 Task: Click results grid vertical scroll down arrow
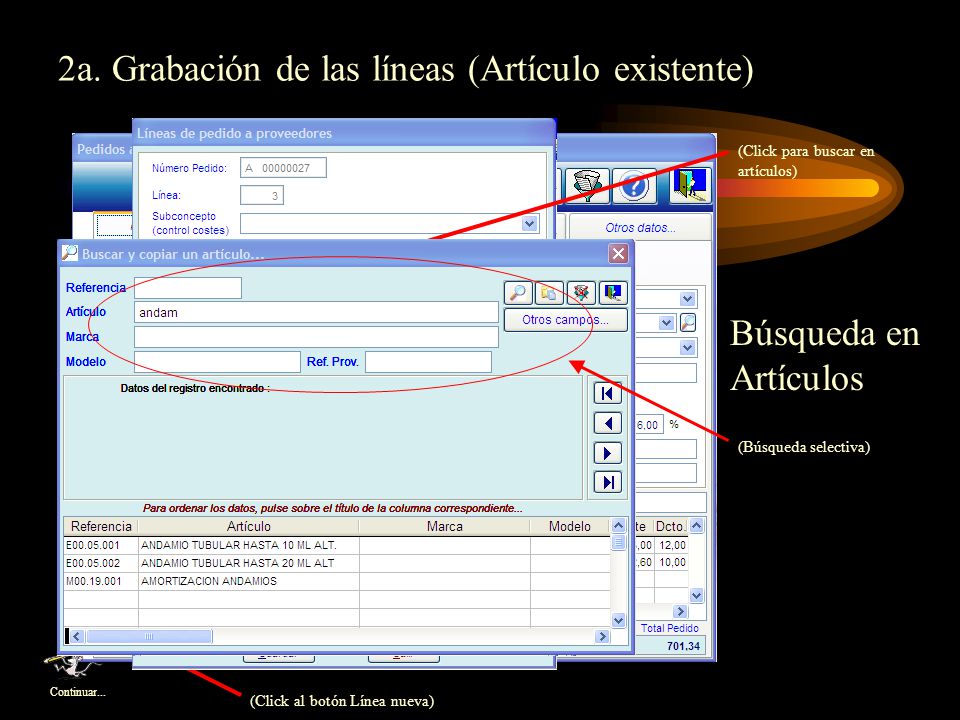click(618, 620)
